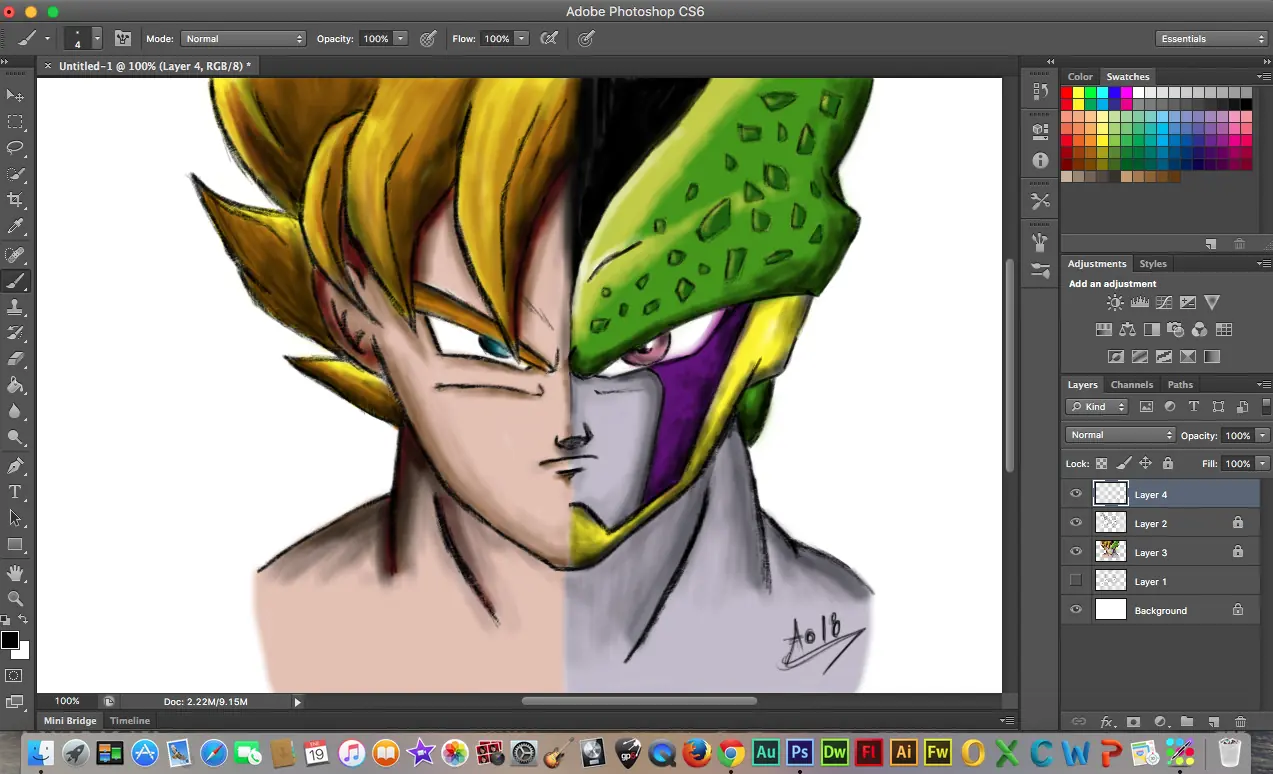The height and width of the screenshot is (774, 1273).
Task: Toggle airbrush mode in options bar
Action: tap(549, 38)
